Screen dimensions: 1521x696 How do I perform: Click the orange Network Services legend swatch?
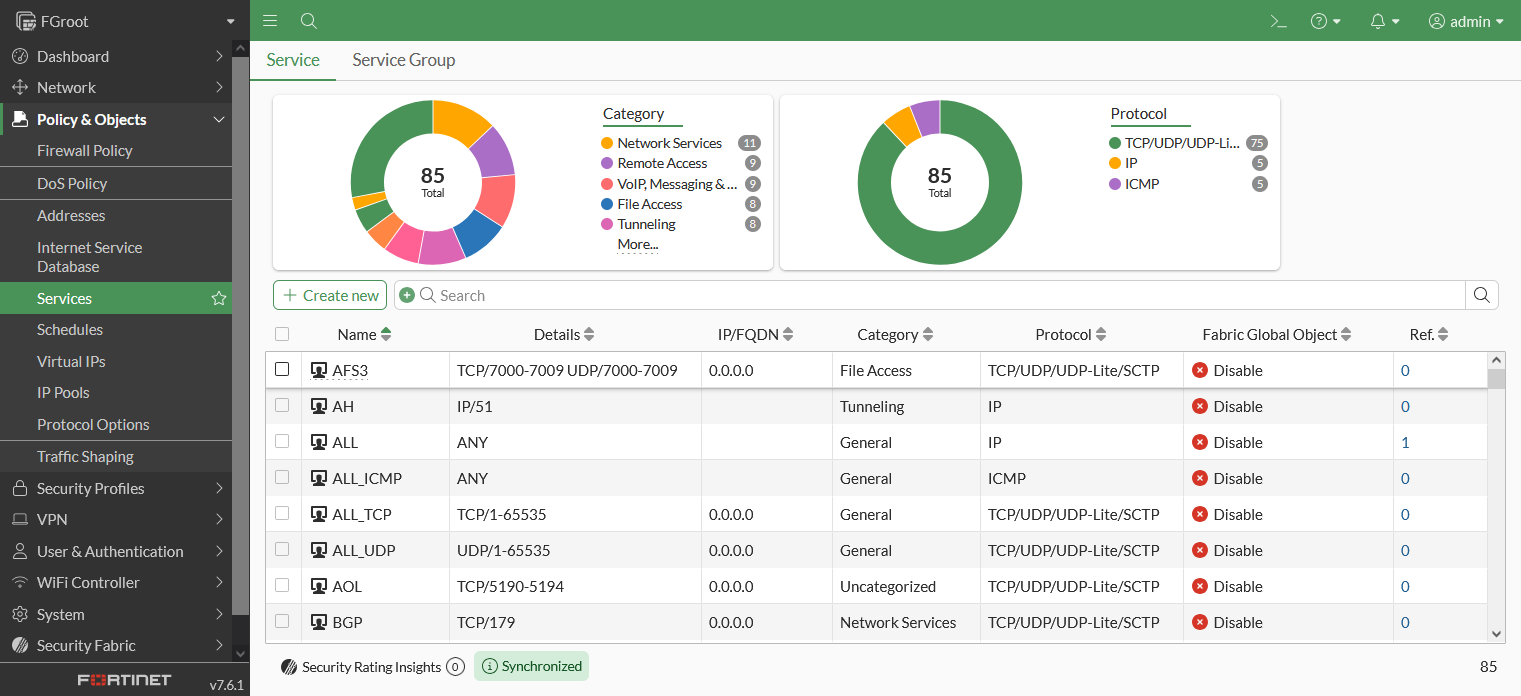coord(607,143)
